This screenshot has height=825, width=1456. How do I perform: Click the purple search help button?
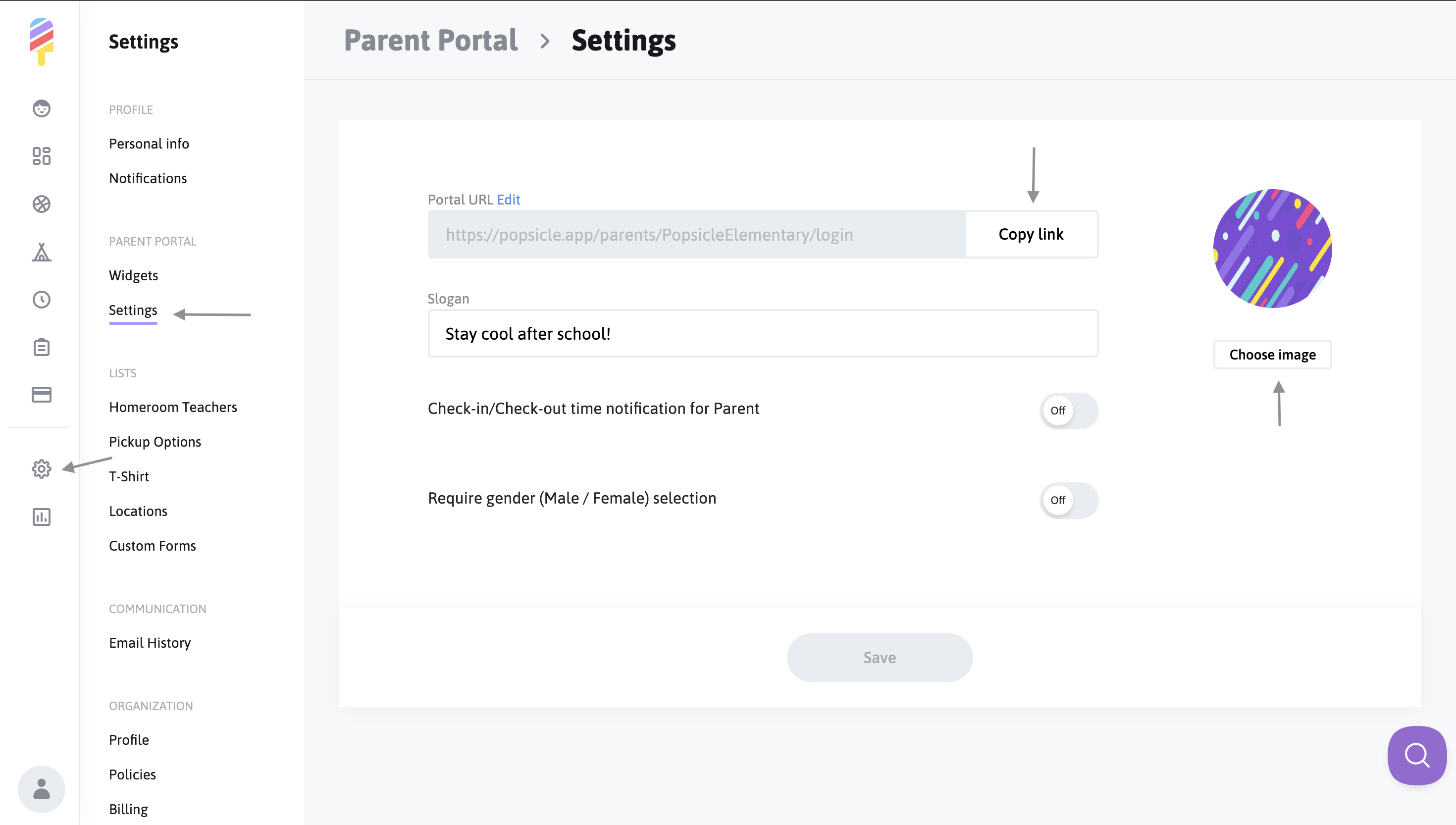coord(1416,756)
